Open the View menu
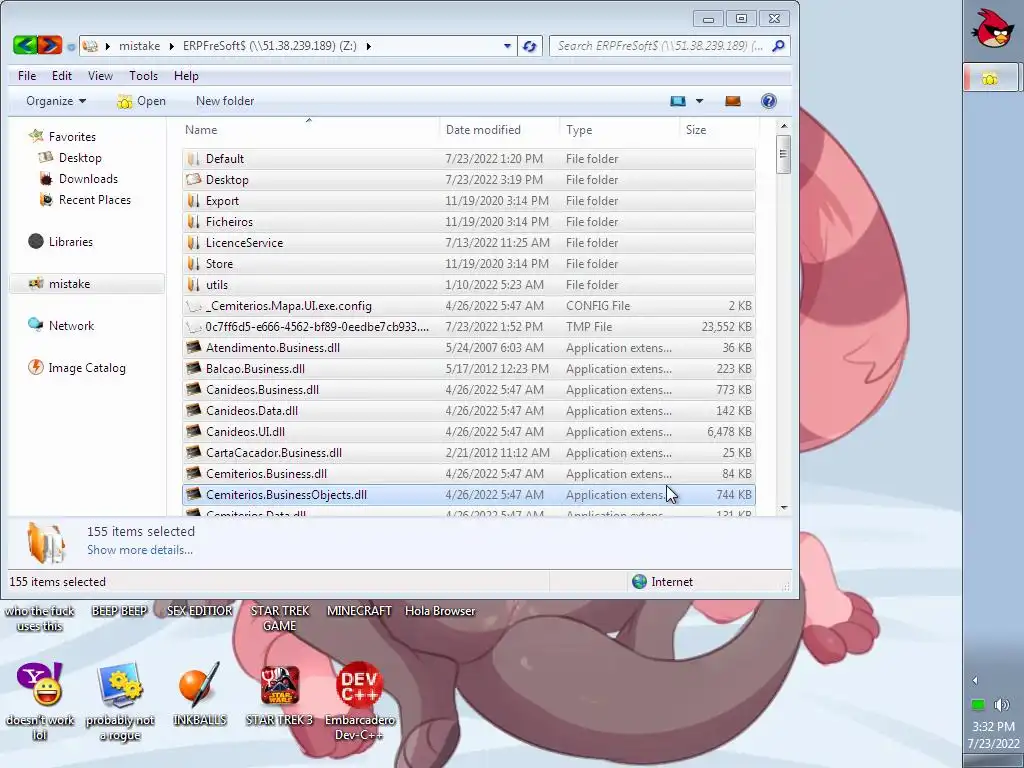The image size is (1024, 768). coord(101,76)
